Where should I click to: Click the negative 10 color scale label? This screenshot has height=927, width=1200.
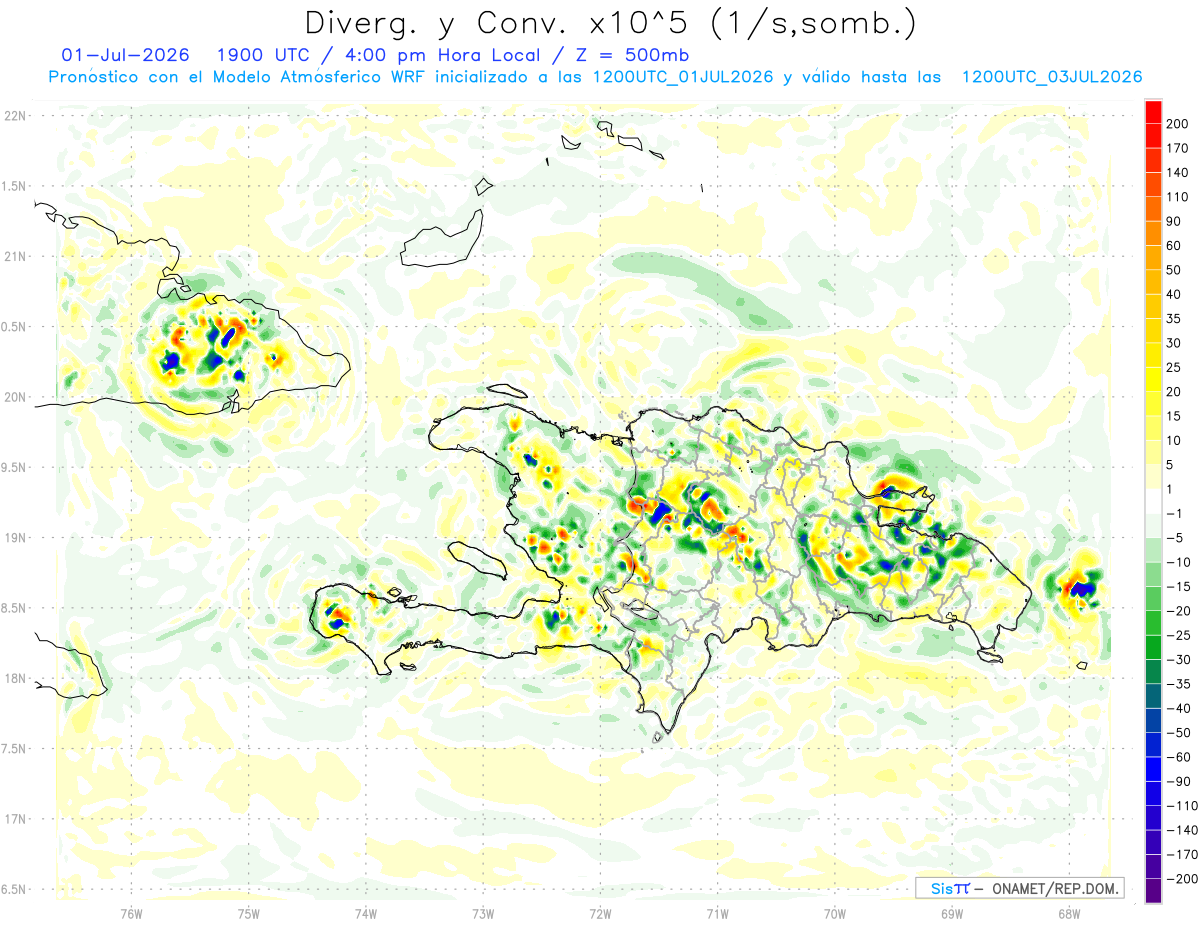tap(1179, 562)
